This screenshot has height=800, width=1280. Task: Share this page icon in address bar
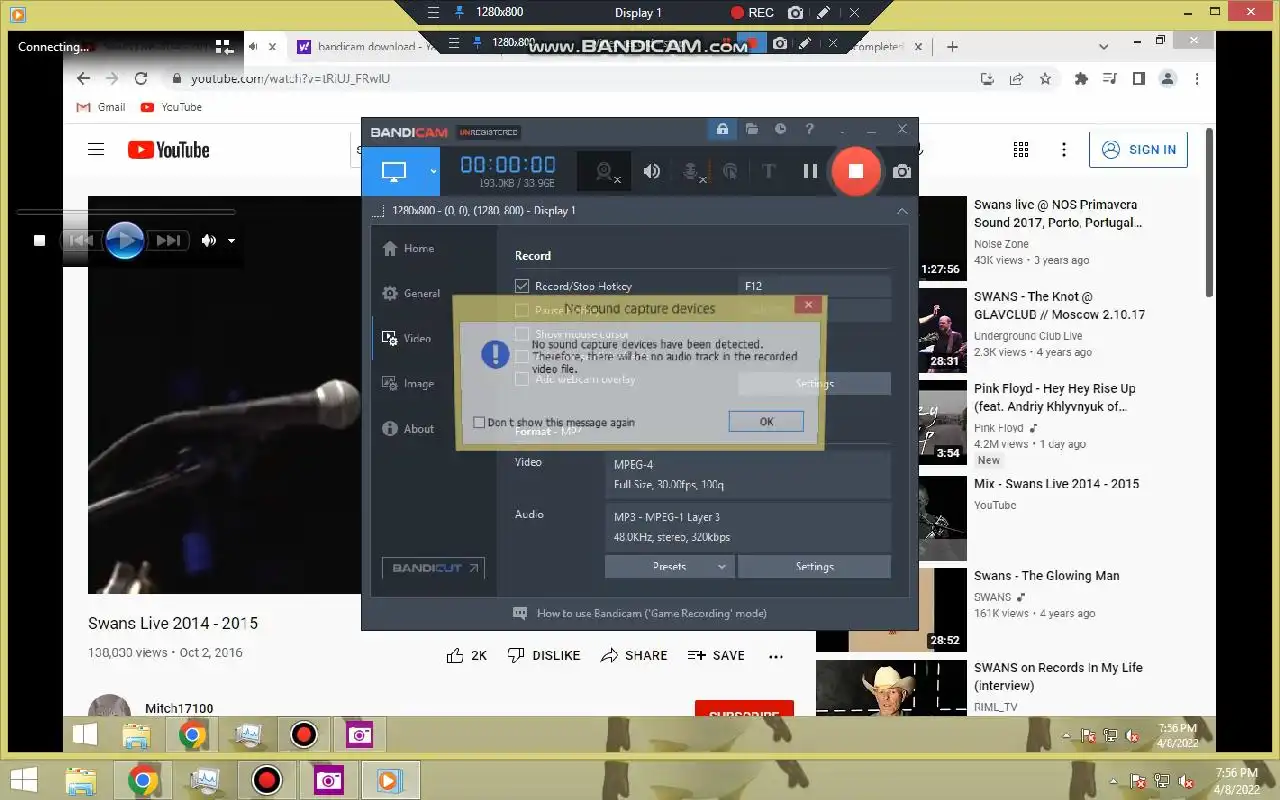pyautogui.click(x=1016, y=79)
